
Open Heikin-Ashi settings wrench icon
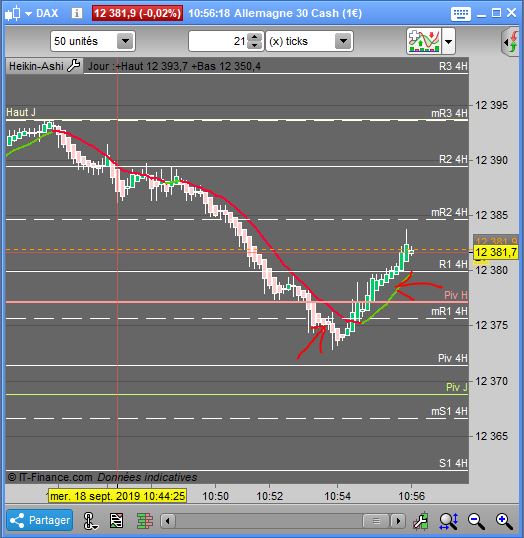point(74,65)
